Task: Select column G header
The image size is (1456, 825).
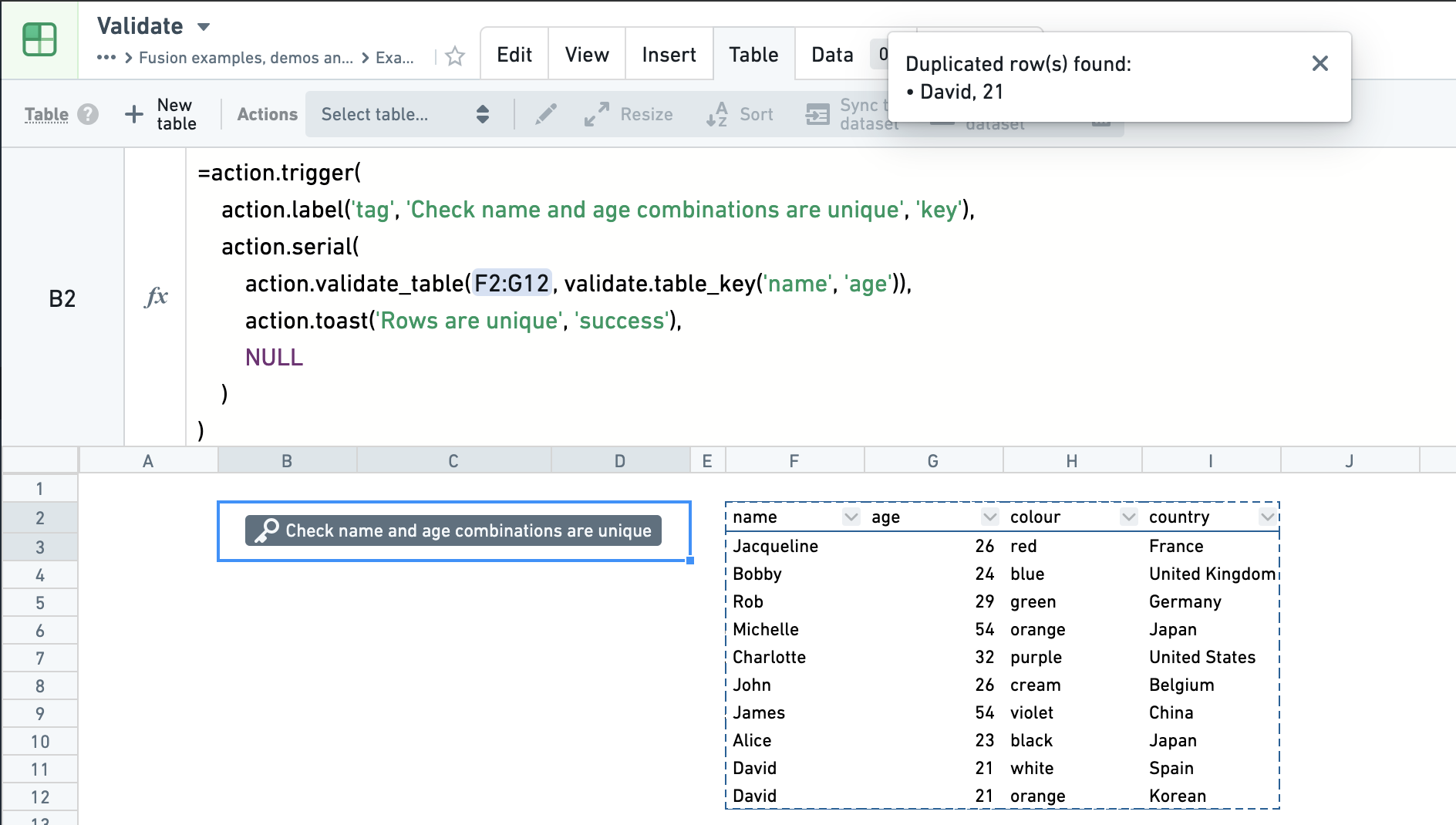Action: (x=933, y=461)
